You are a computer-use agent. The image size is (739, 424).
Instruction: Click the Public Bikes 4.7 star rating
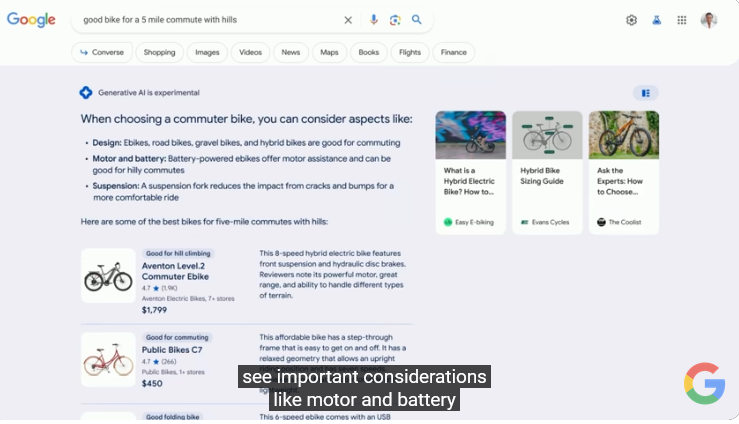[159, 361]
